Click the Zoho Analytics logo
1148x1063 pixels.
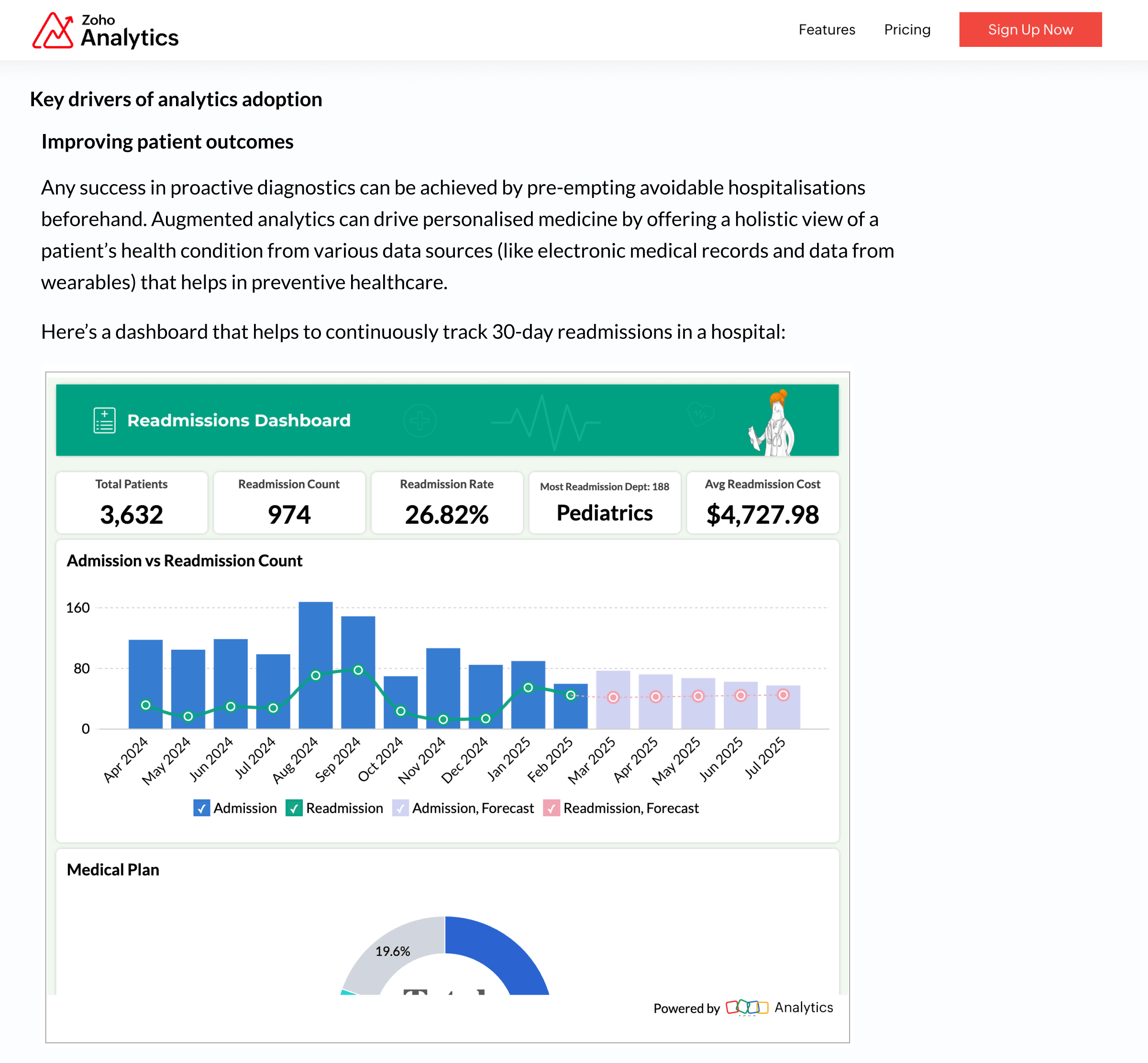coord(105,31)
